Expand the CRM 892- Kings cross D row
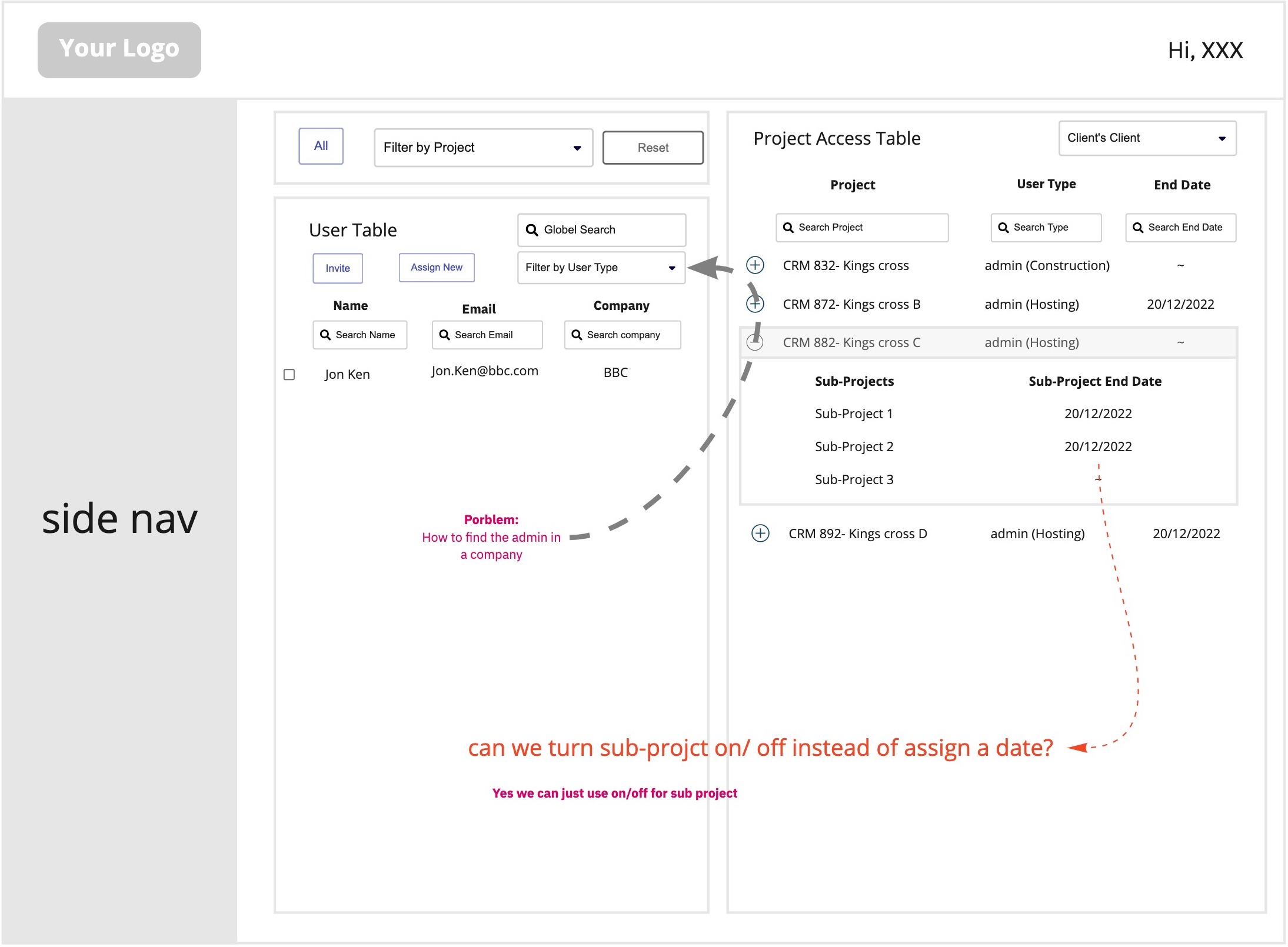Screen dimensions: 1288x947 click(x=760, y=533)
